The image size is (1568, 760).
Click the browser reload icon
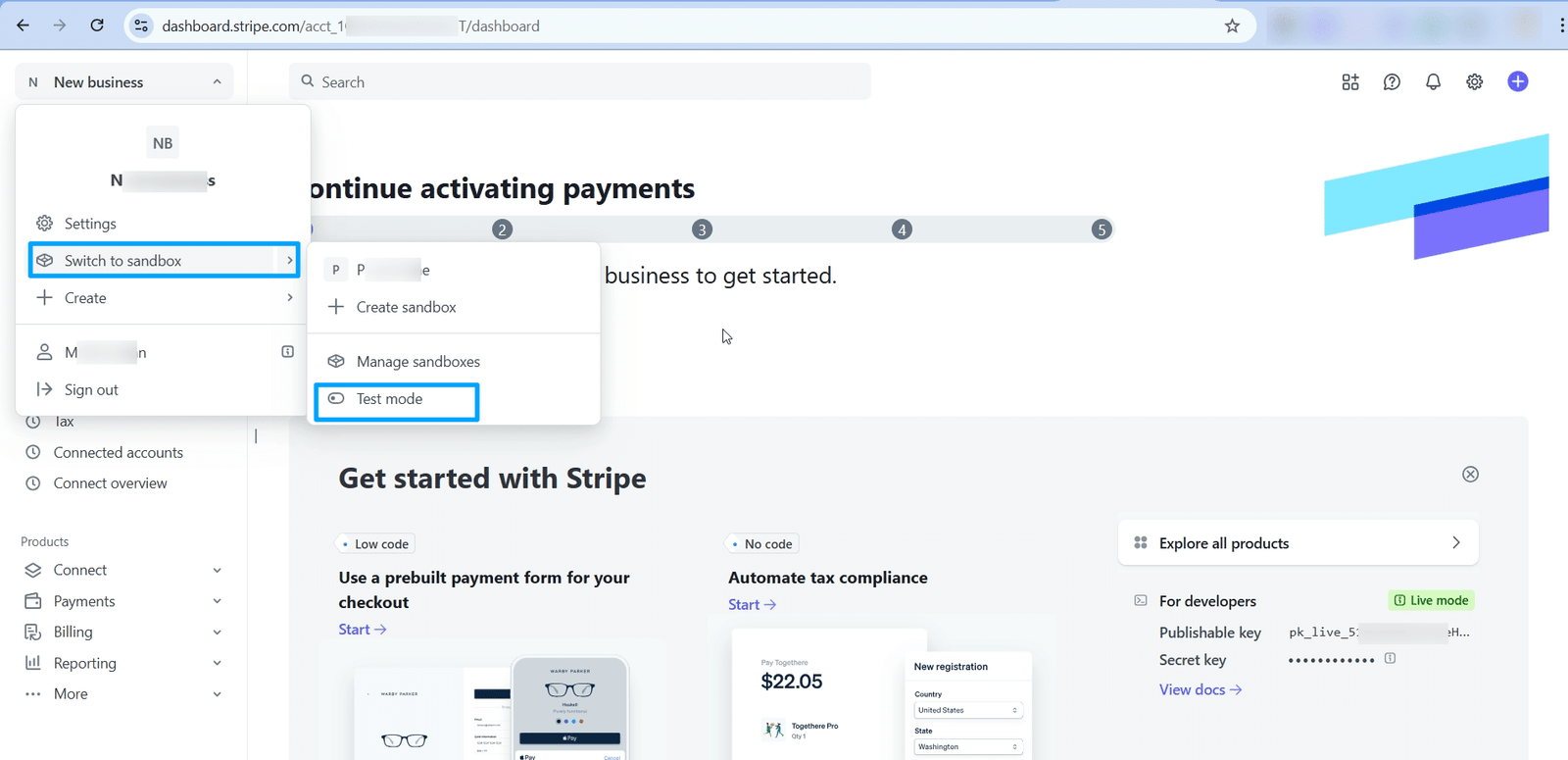[97, 25]
